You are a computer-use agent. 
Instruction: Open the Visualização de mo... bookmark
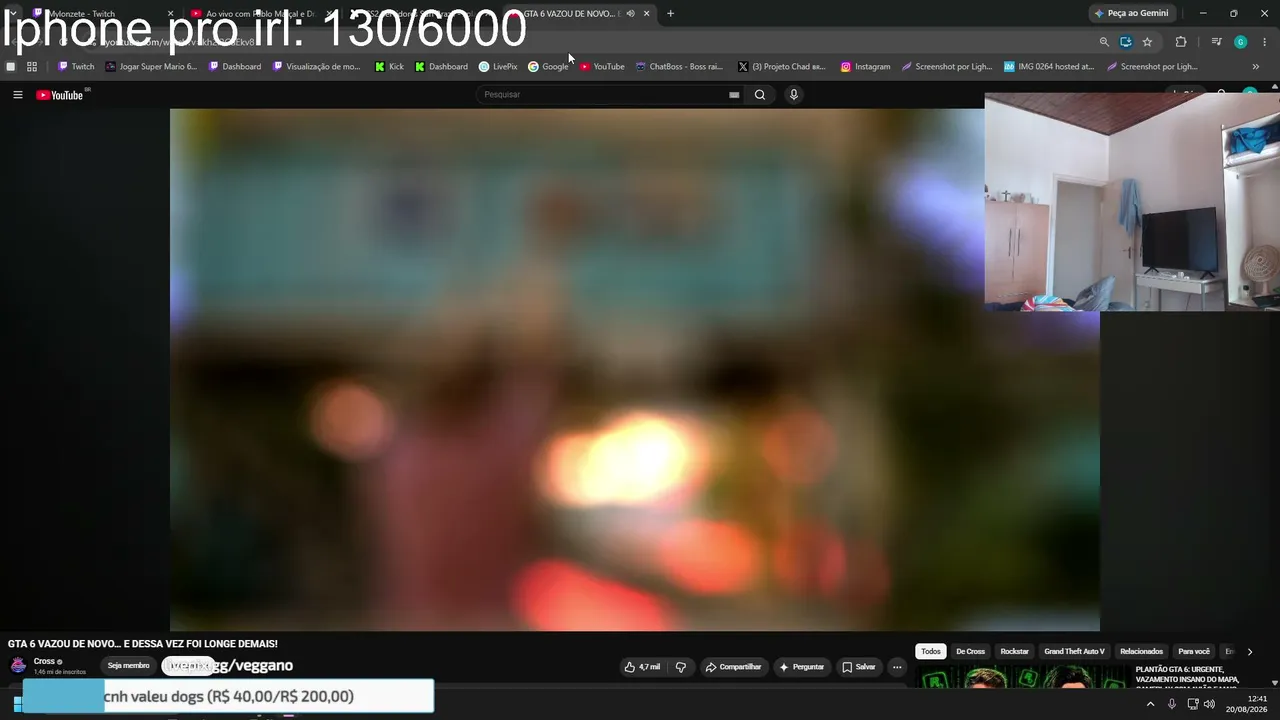[x=316, y=67]
